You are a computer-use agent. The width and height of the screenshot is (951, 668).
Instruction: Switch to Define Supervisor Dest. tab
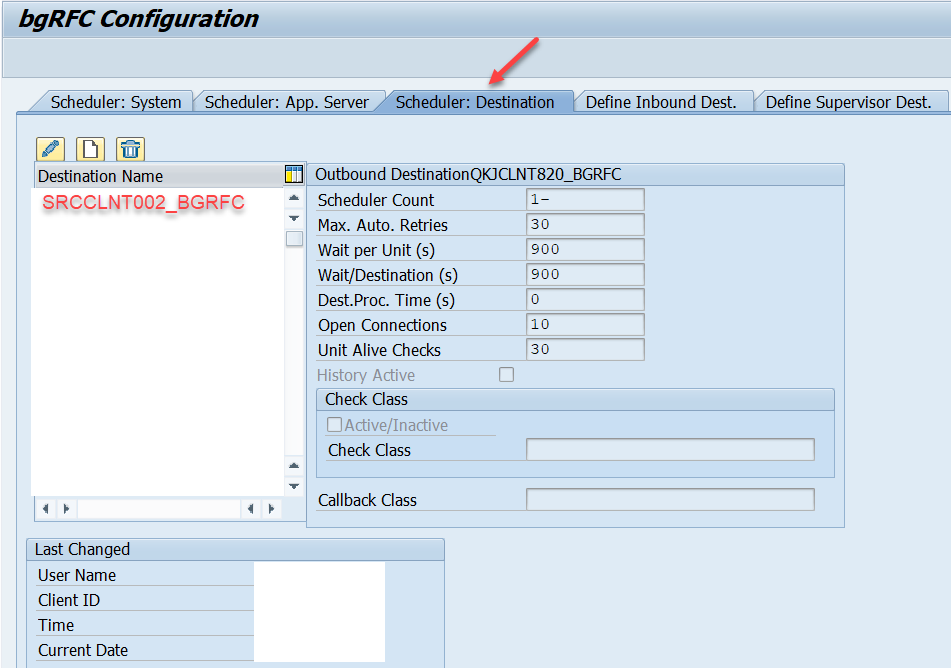[851, 101]
